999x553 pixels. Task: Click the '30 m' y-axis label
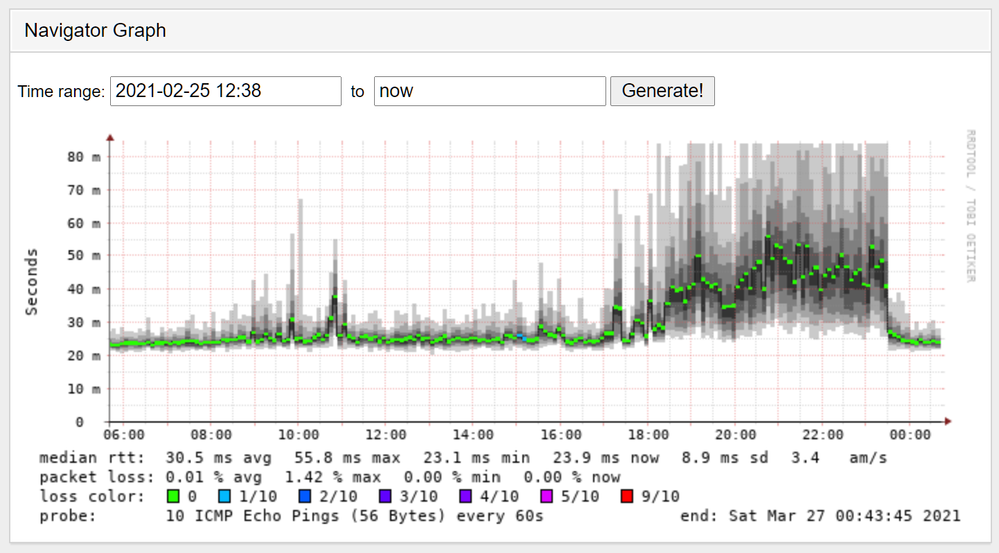(x=84, y=322)
